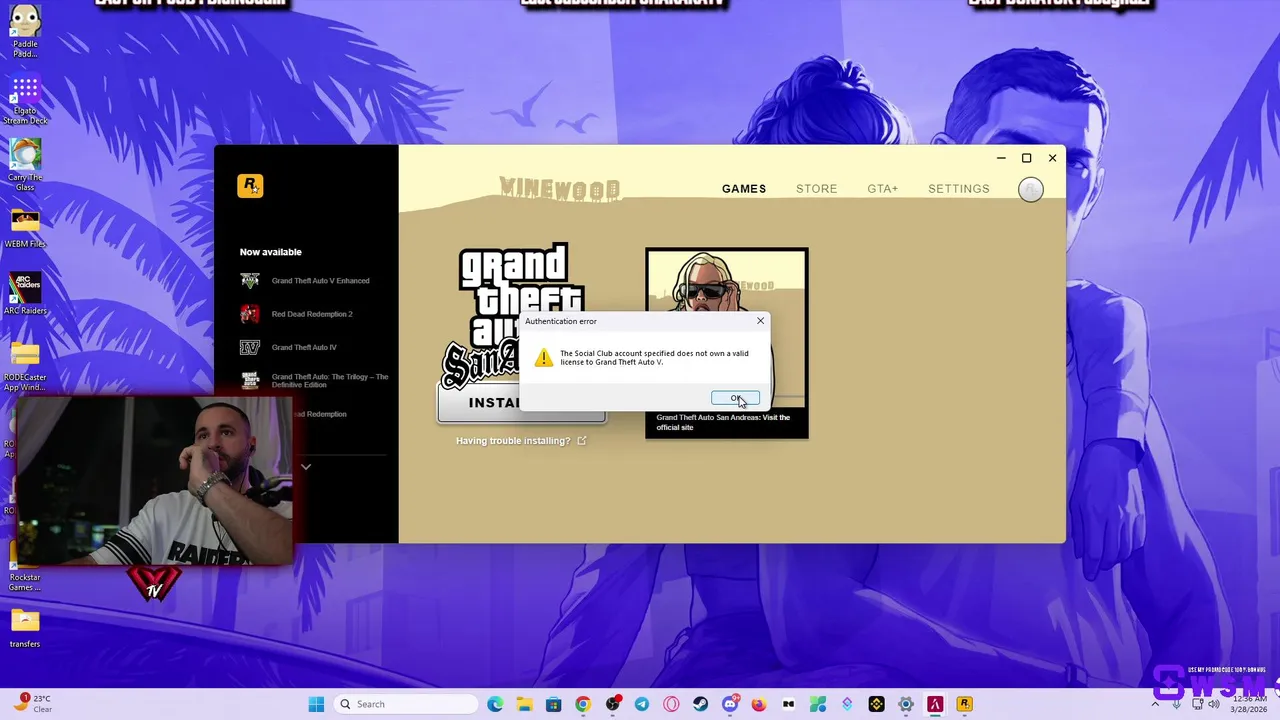Maximize the Rockstar Games Launcher window

click(x=1026, y=158)
